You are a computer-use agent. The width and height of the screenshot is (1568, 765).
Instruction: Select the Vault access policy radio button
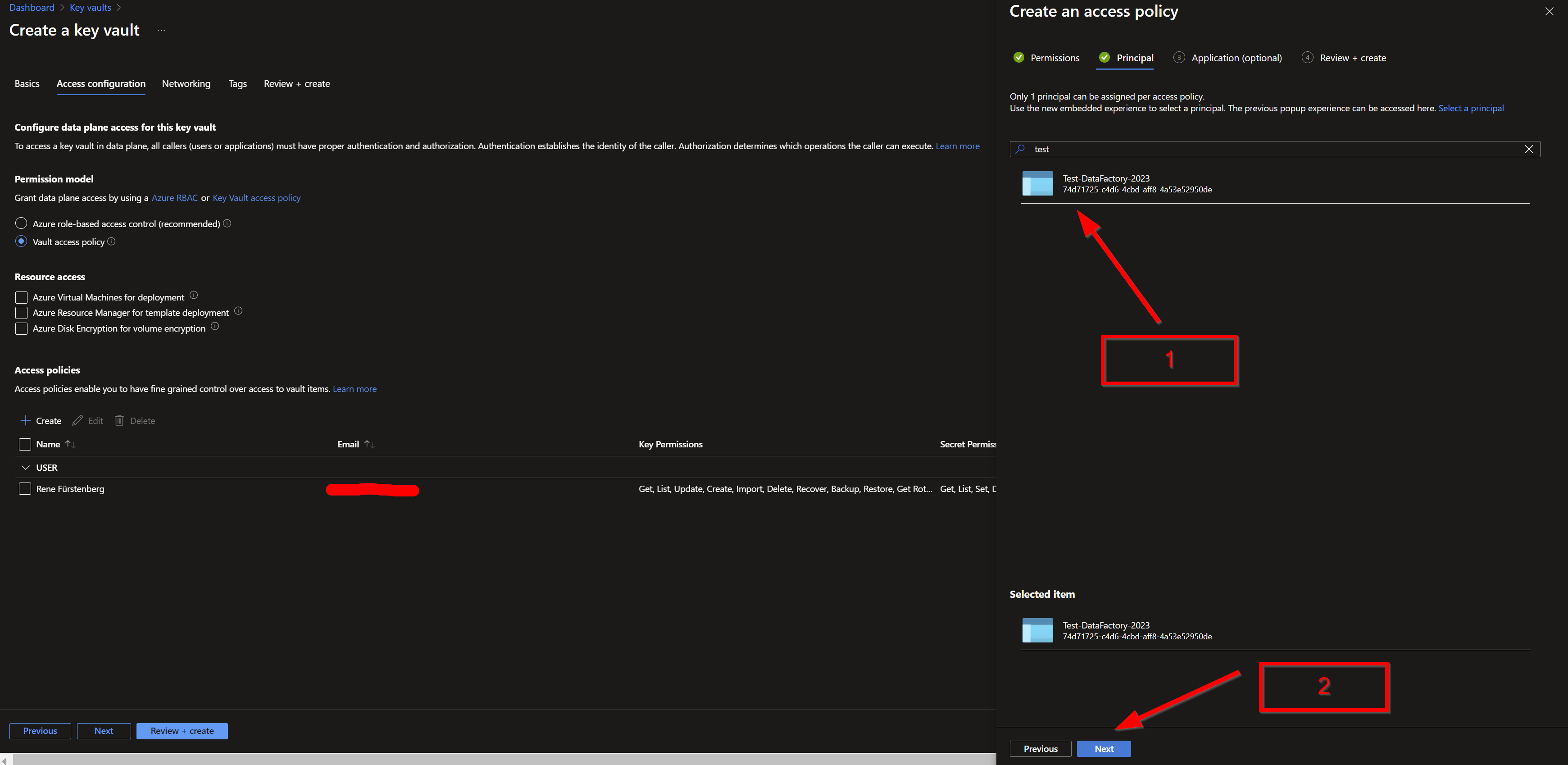click(x=21, y=241)
